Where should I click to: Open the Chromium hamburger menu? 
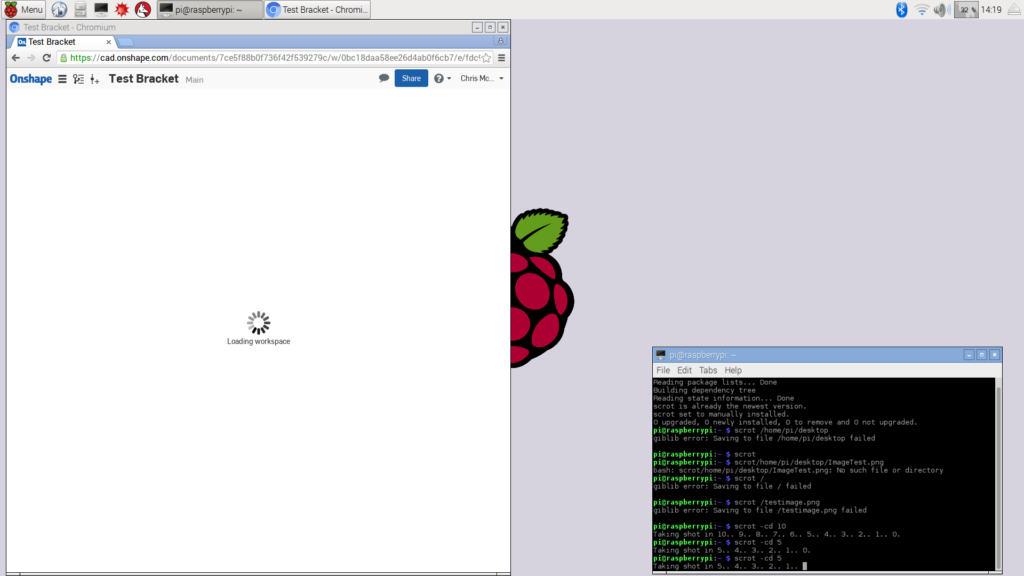pos(502,58)
